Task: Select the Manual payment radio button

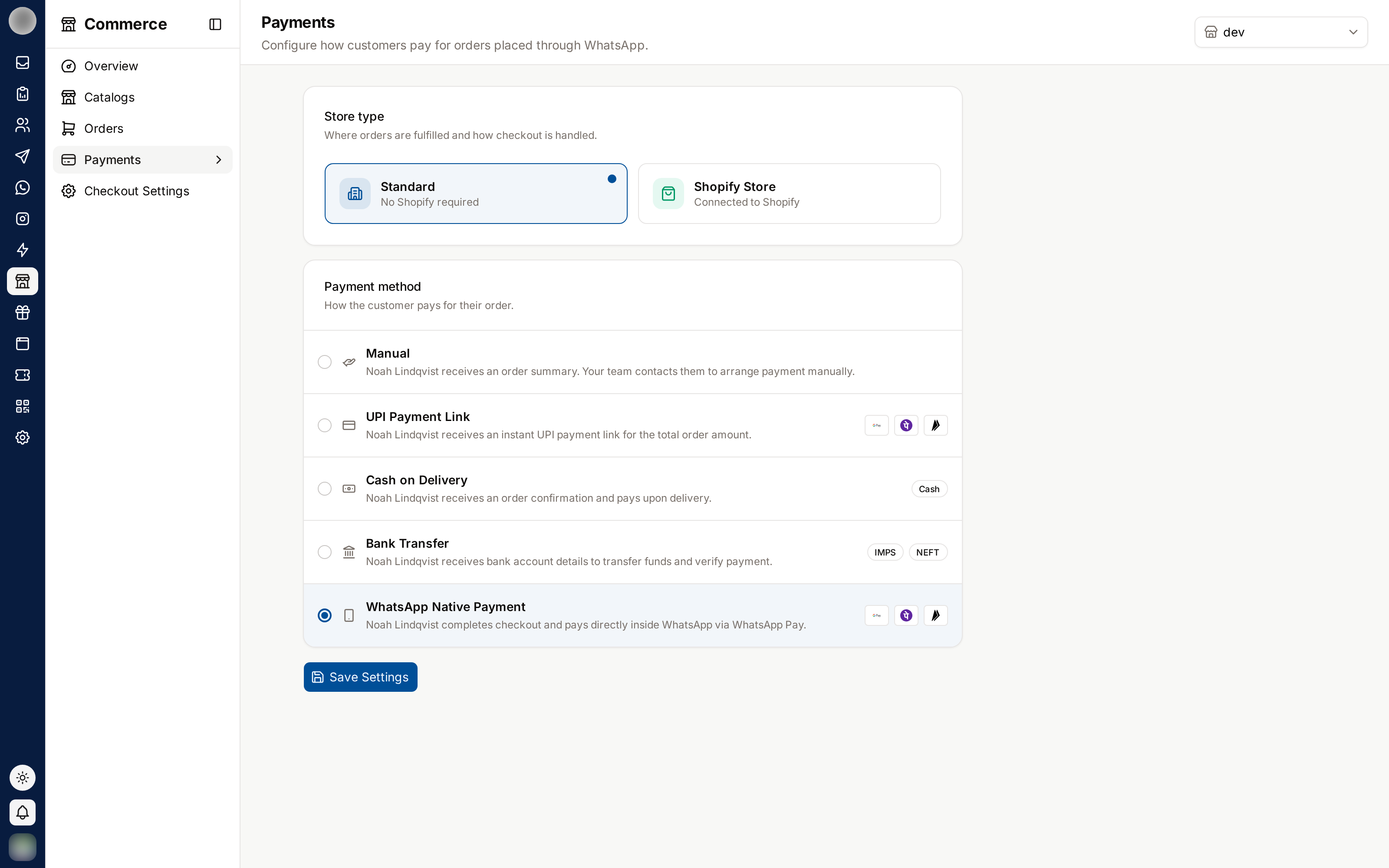Action: click(325, 362)
